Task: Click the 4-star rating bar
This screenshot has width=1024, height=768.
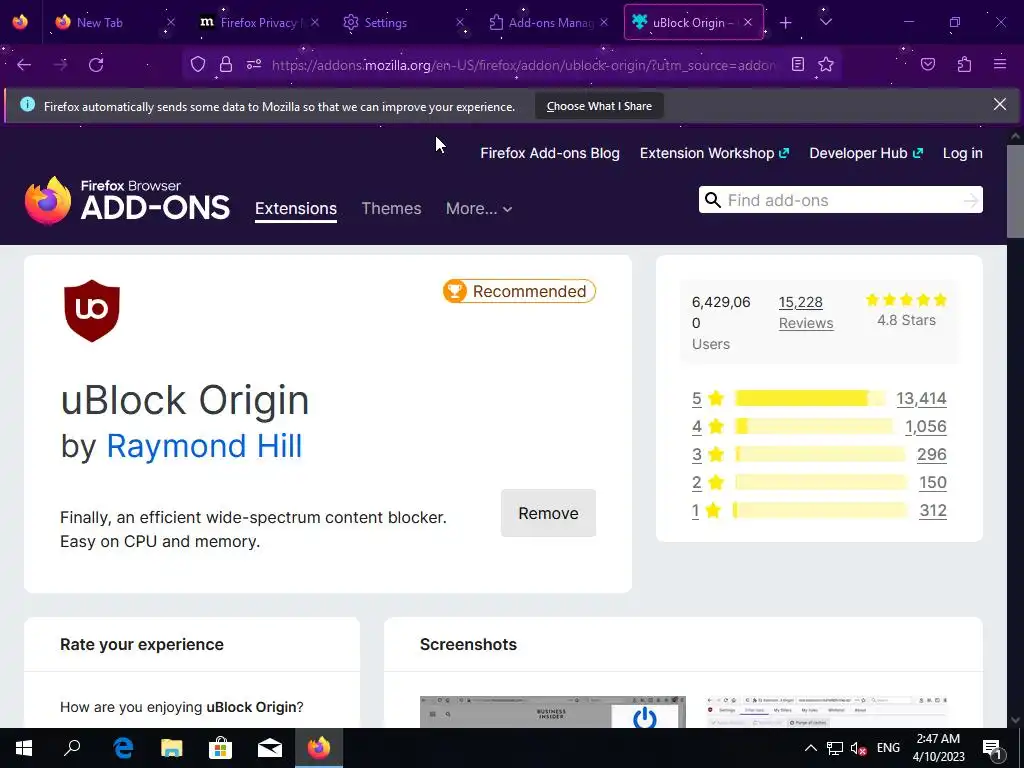Action: 814,426
